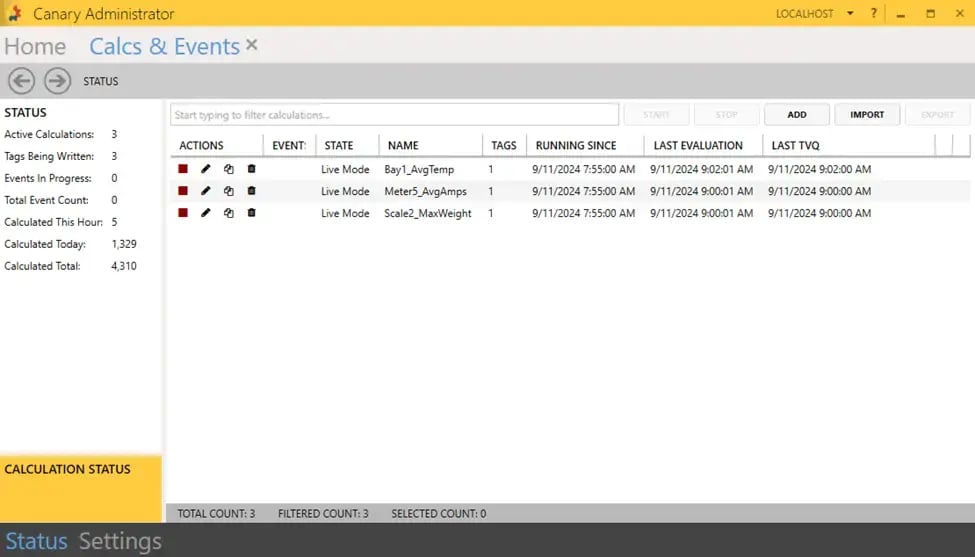Sort by the NAME column header
Image resolution: width=975 pixels, height=557 pixels.
(x=403, y=145)
